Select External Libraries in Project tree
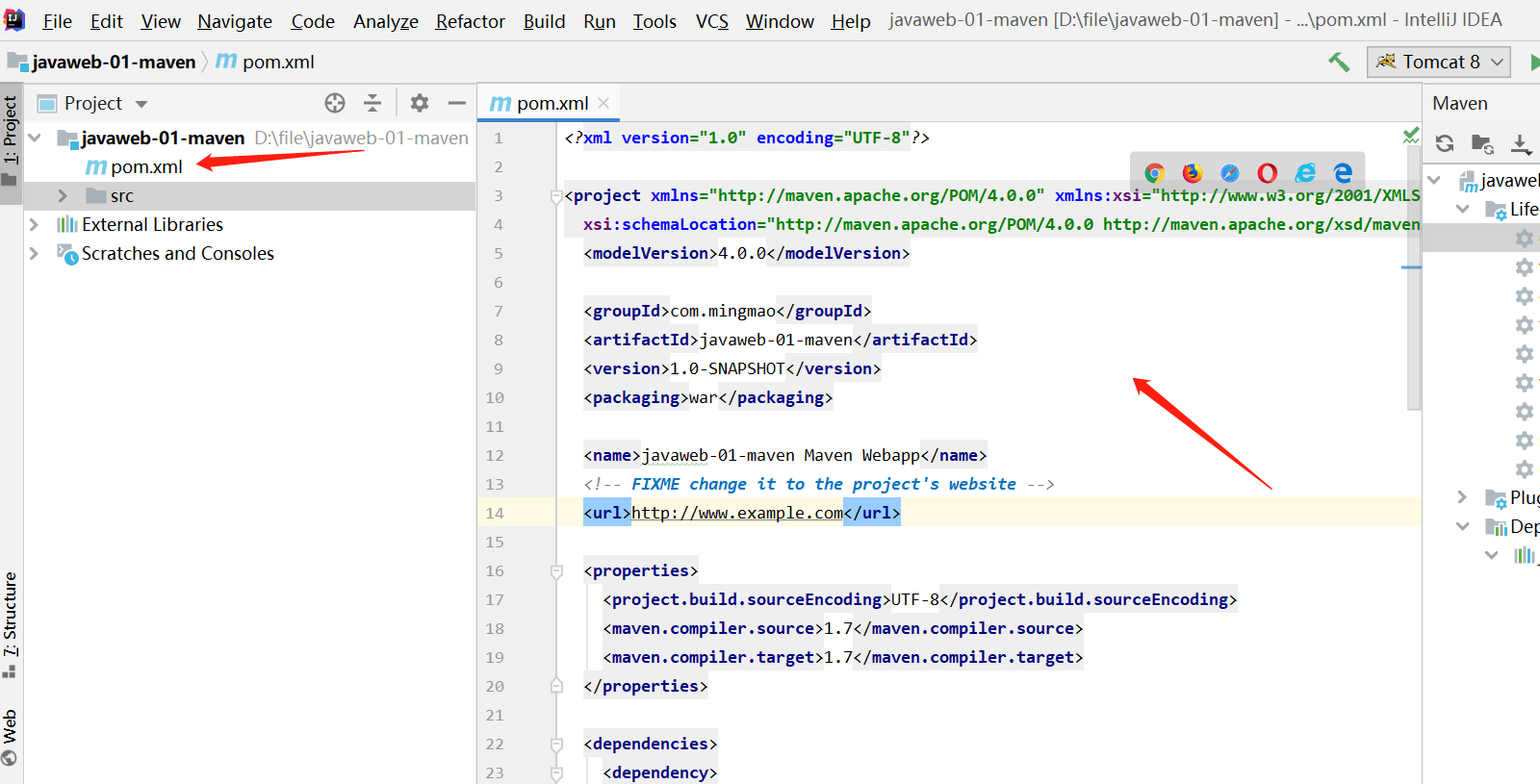The height and width of the screenshot is (784, 1540). point(152,224)
